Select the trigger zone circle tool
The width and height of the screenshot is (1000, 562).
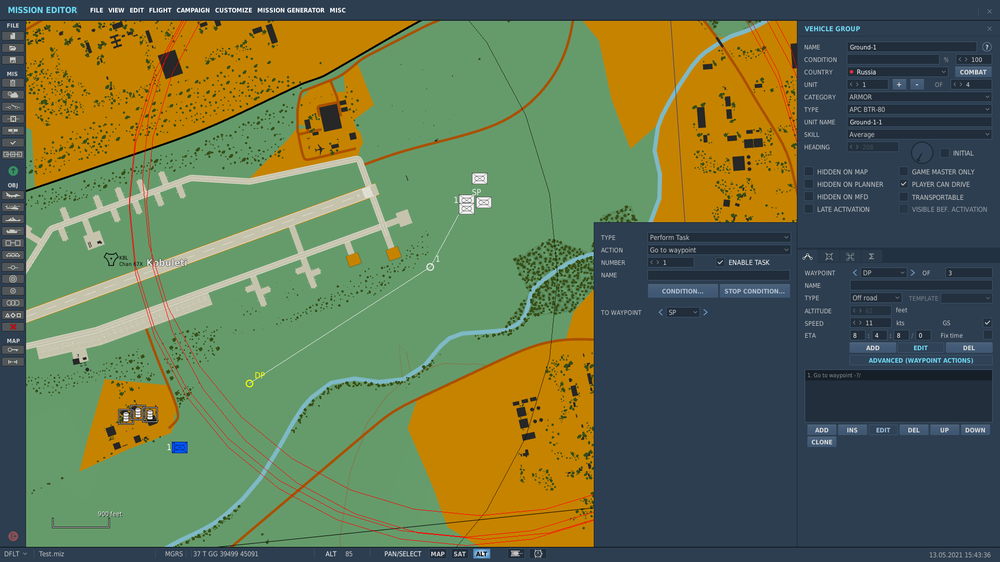pos(13,279)
